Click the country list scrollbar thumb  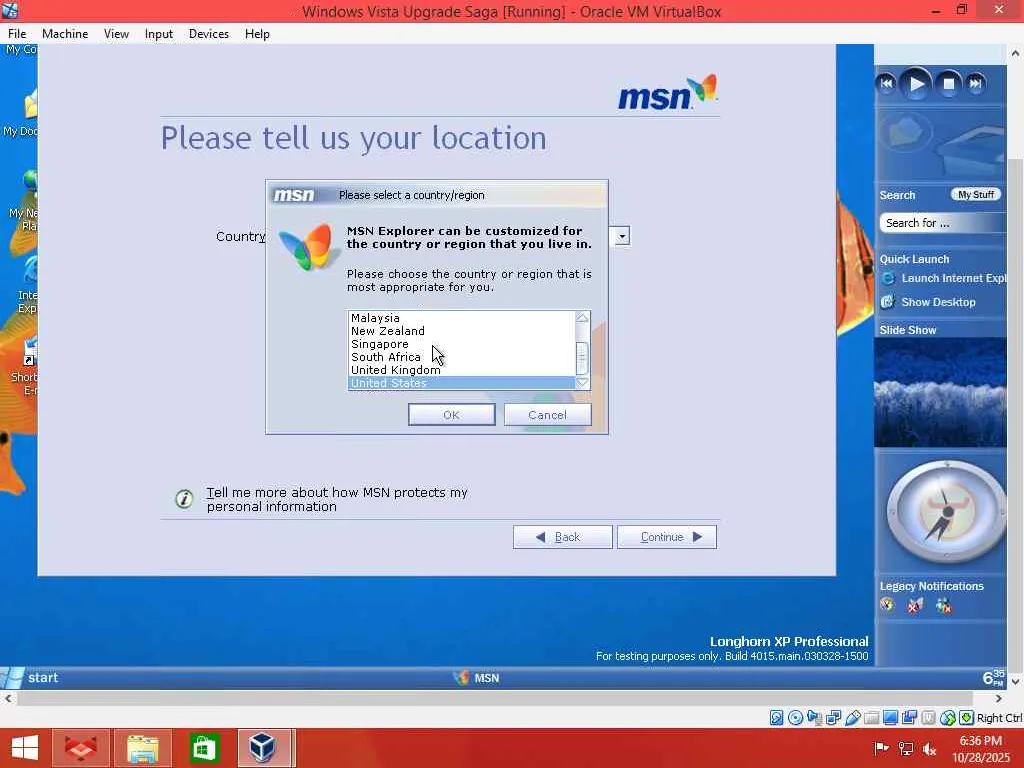[x=583, y=358]
